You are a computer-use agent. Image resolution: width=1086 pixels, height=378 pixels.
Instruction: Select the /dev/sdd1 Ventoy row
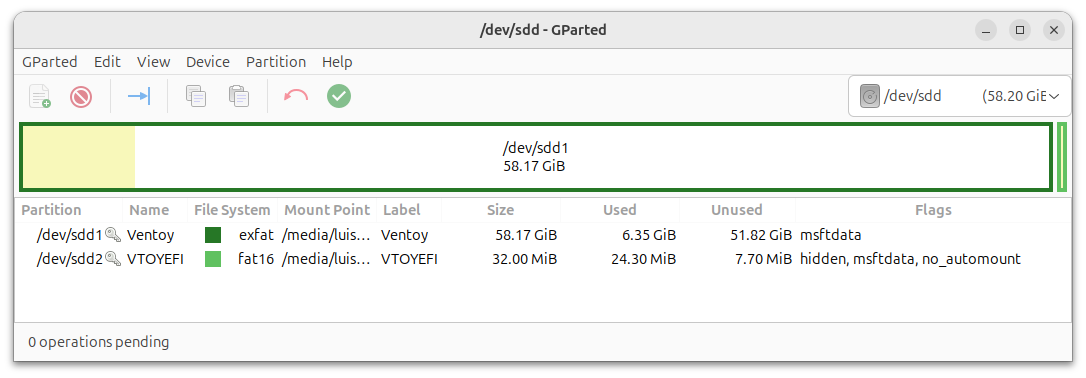(543, 235)
